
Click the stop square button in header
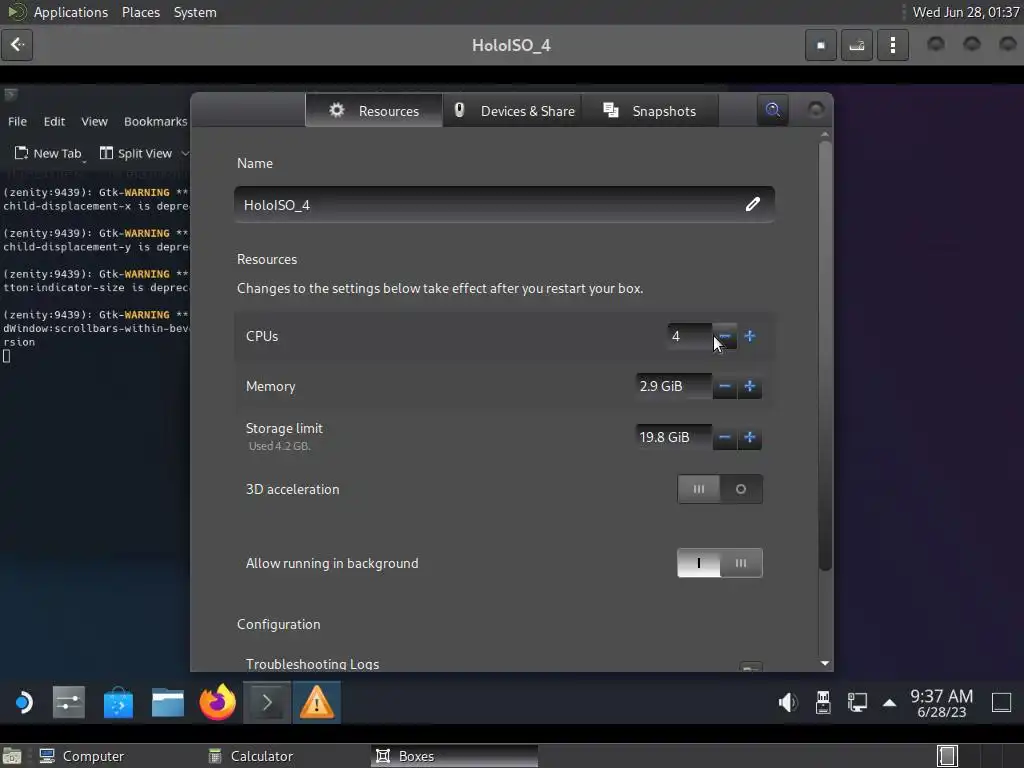[821, 45]
